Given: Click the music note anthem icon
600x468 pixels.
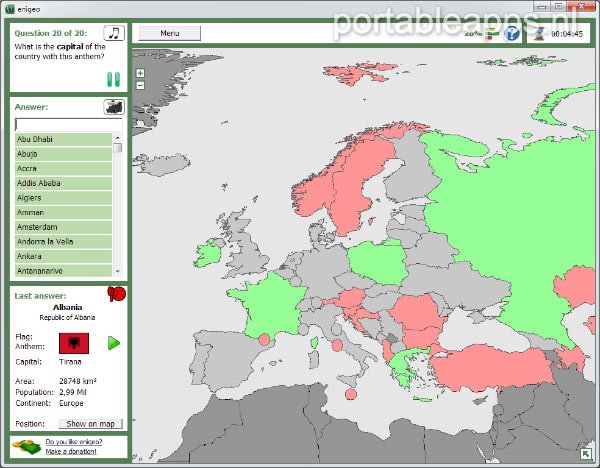Looking at the screenshot, I should click(115, 33).
